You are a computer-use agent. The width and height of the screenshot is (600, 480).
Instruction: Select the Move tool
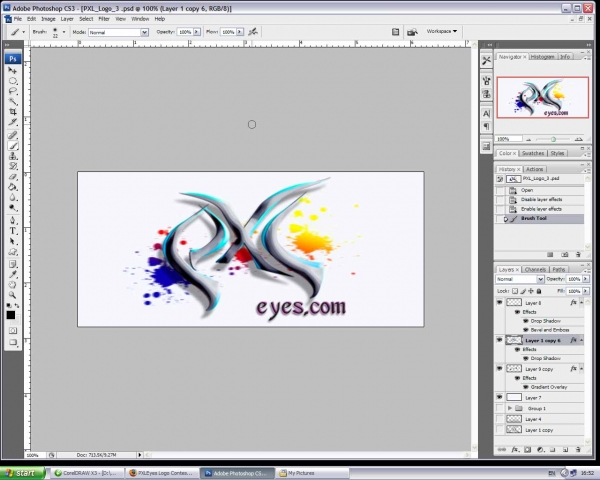[13, 70]
